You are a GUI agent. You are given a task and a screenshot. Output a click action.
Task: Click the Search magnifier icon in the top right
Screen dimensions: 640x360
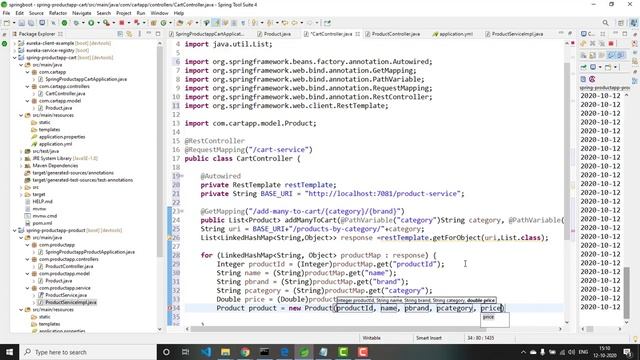click(x=606, y=23)
